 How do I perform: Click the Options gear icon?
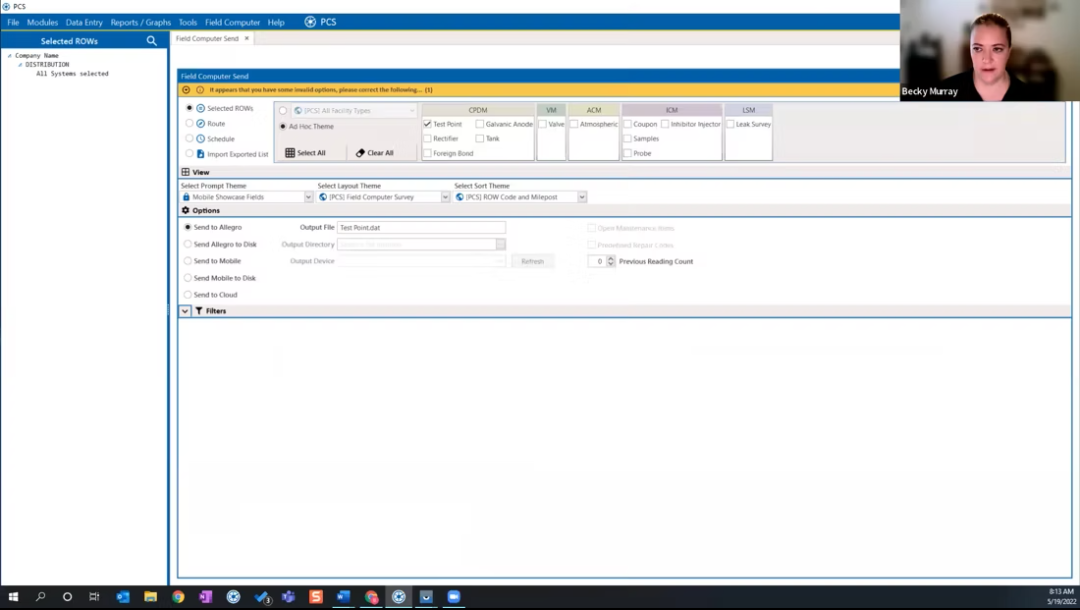[x=186, y=210]
